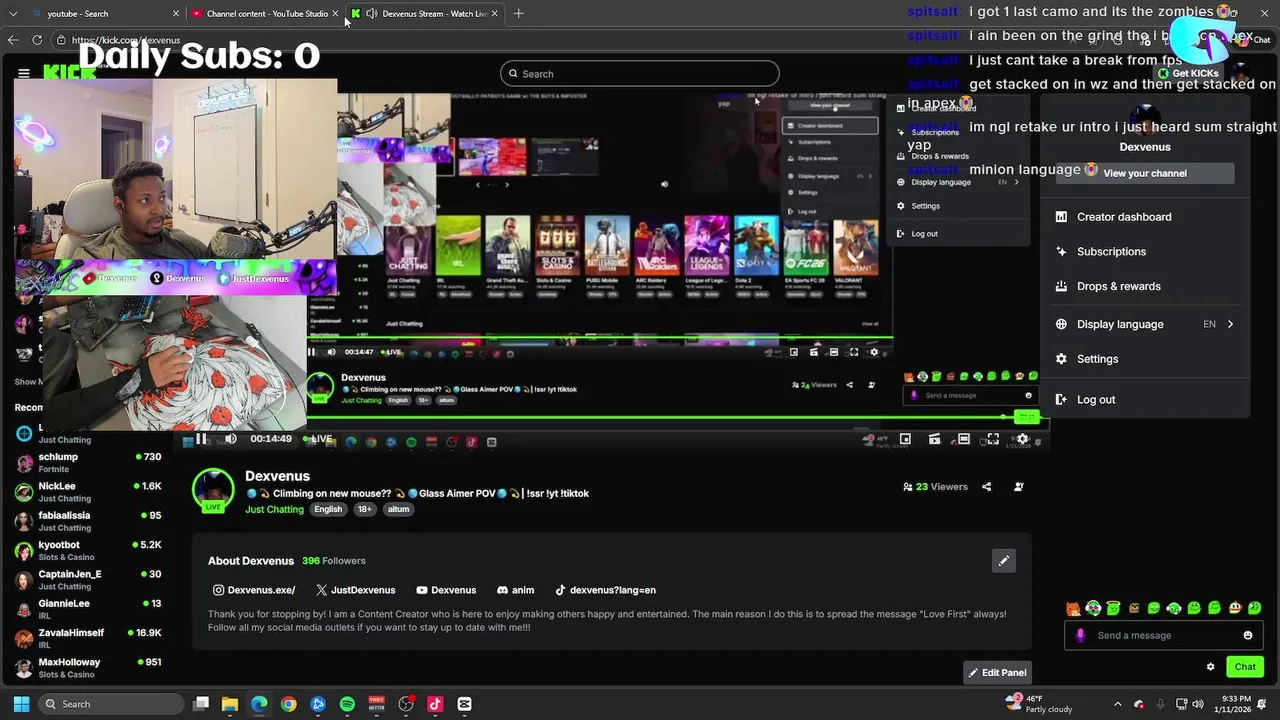Open TikTok app from the taskbar
Image resolution: width=1280 pixels, height=720 pixels.
435,704
